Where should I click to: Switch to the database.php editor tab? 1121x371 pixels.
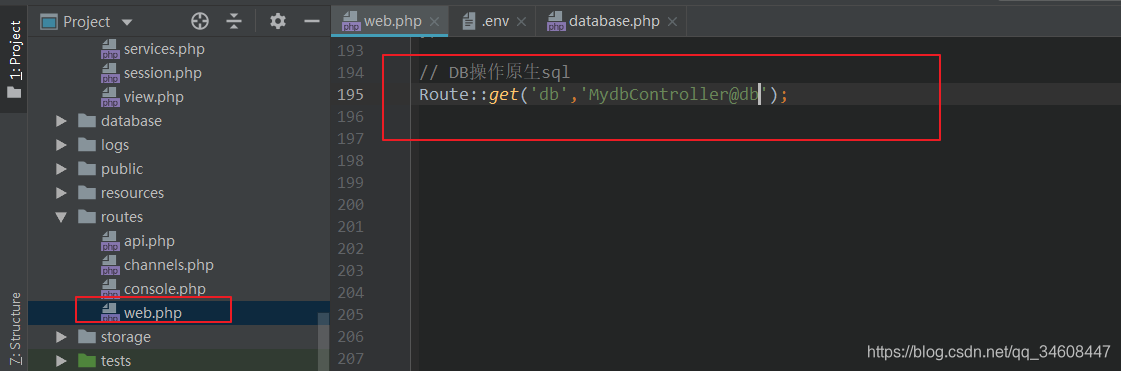pyautogui.click(x=614, y=21)
